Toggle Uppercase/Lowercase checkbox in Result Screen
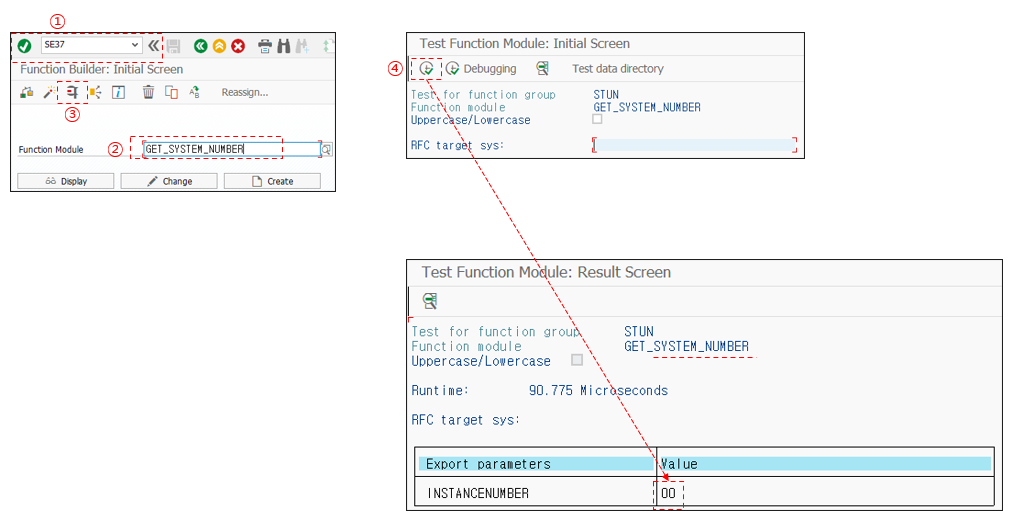This screenshot has height=518, width=1011. point(577,360)
